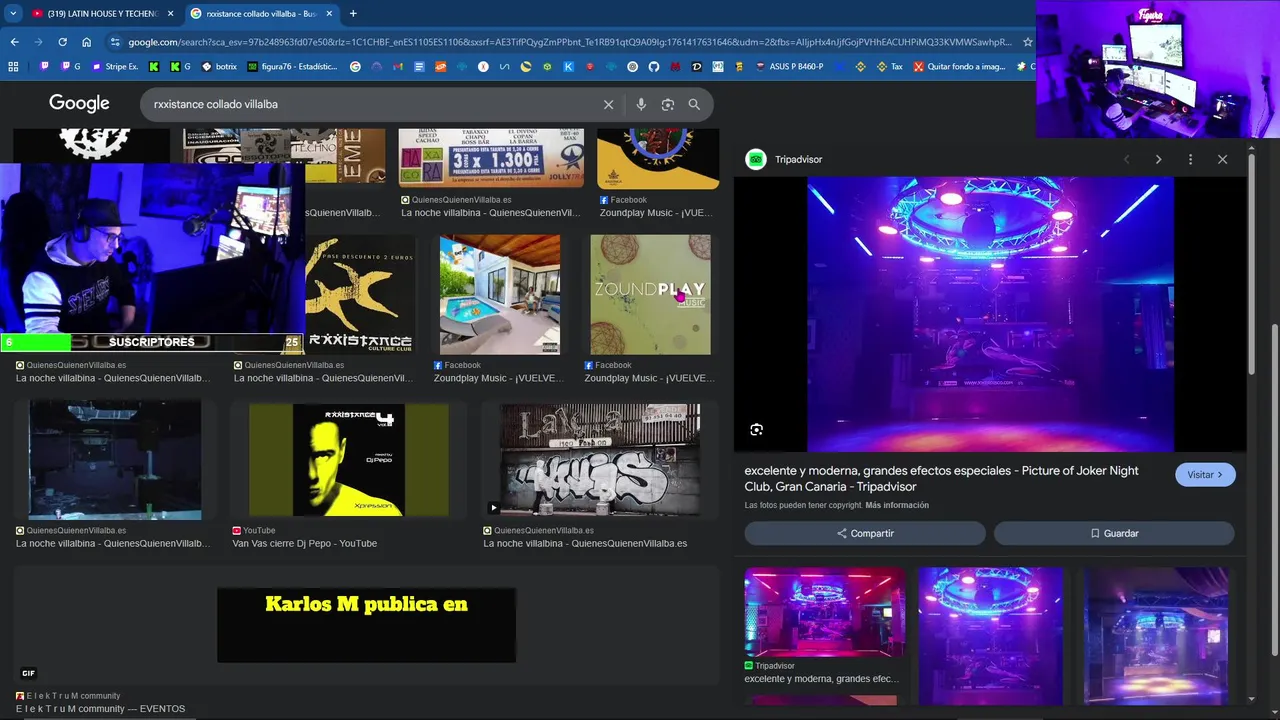1280x720 pixels.
Task: Click the Van Vas cierre Dj Pepo - YouTube title
Action: point(305,544)
